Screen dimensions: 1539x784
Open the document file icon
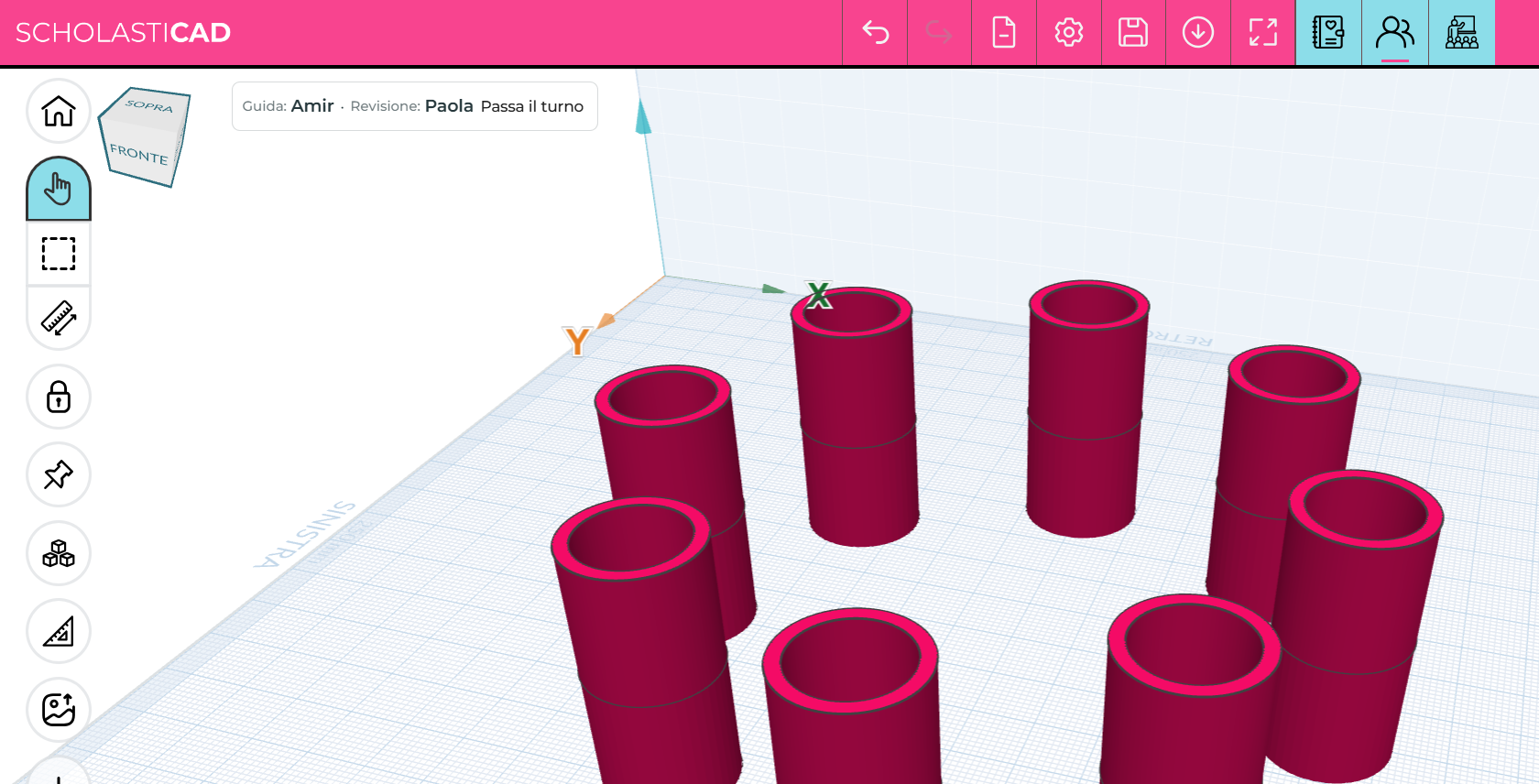pos(1004,33)
